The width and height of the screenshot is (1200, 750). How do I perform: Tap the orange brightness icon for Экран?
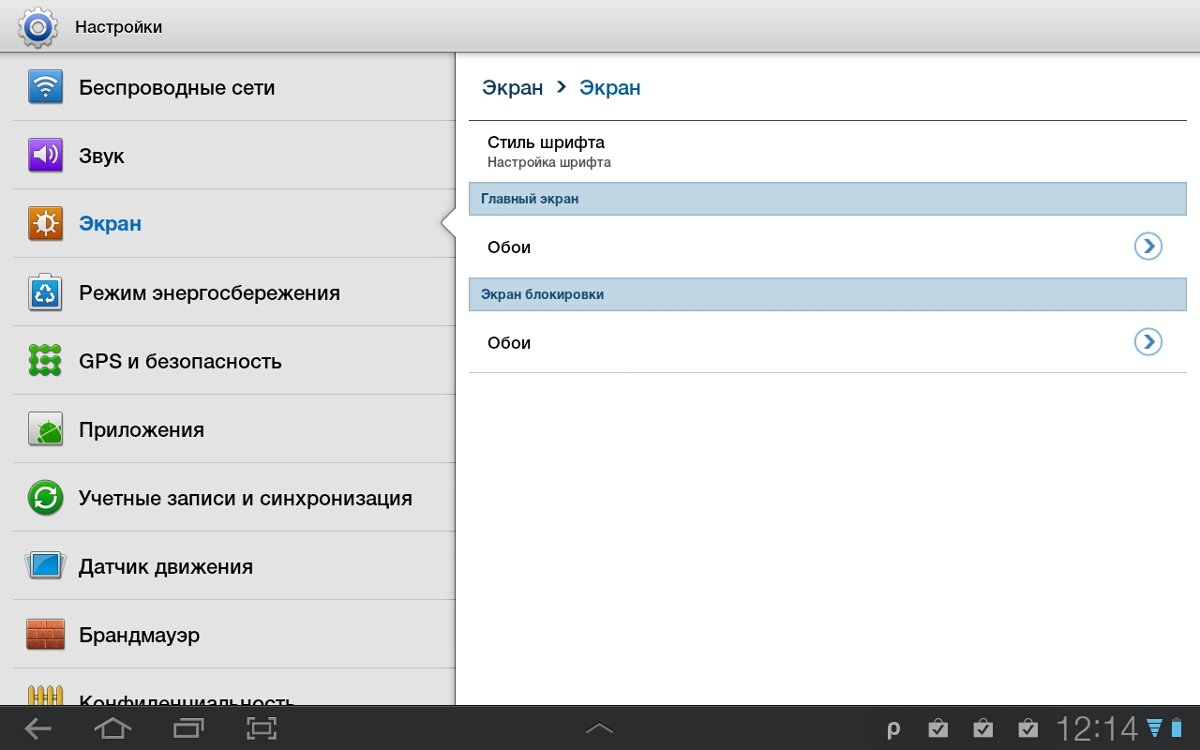click(45, 224)
